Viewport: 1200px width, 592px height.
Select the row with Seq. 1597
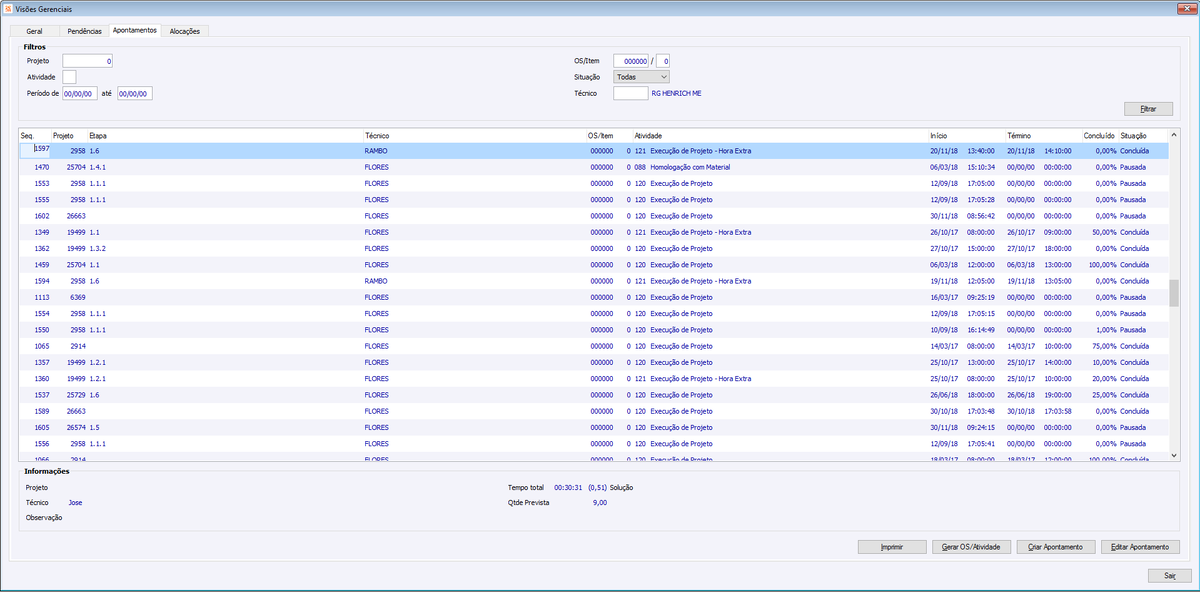pyautogui.click(x=594, y=151)
